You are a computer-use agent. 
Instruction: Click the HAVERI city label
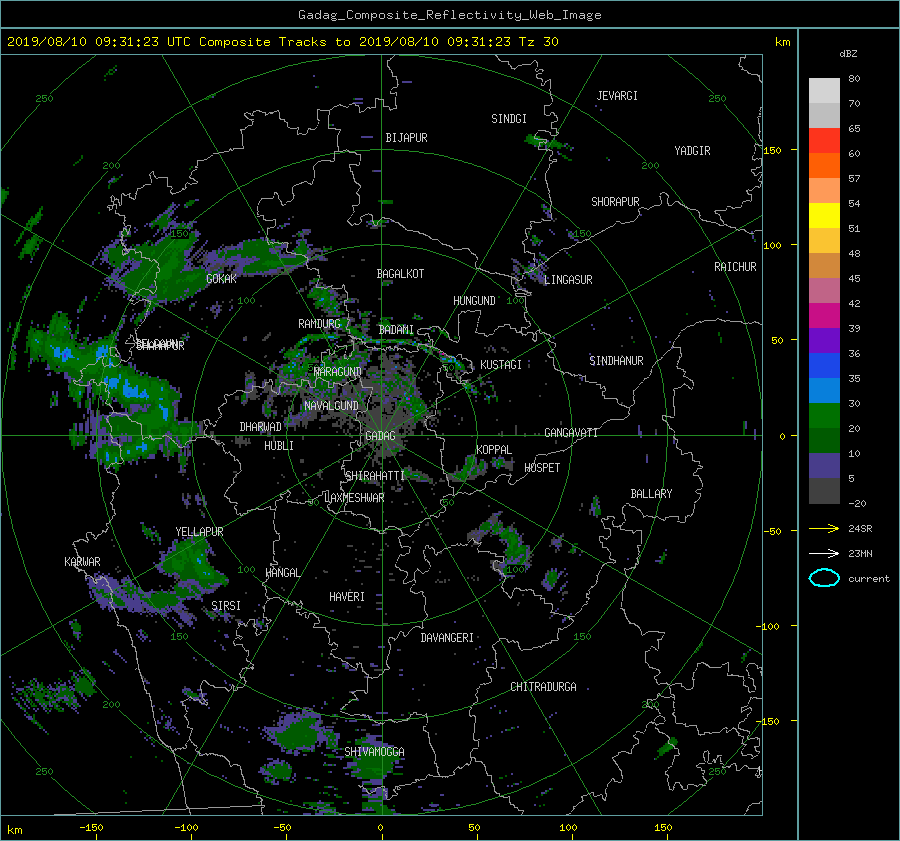347,597
